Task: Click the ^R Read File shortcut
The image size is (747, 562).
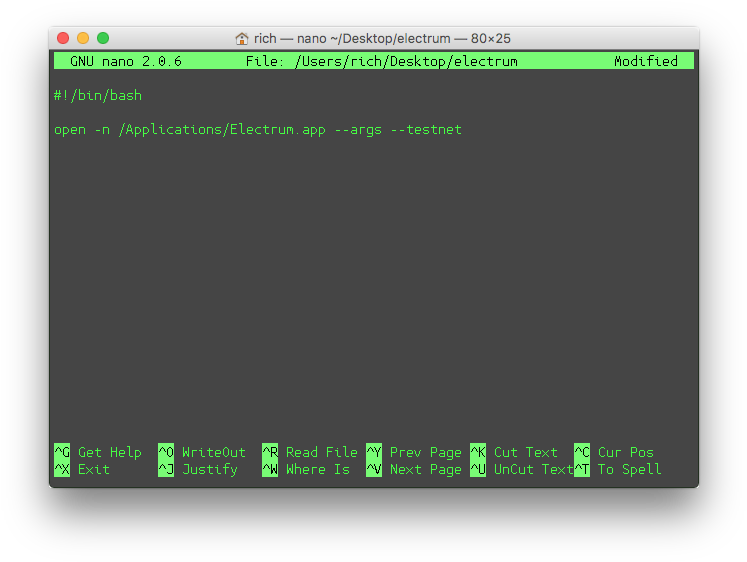Action: 310,452
